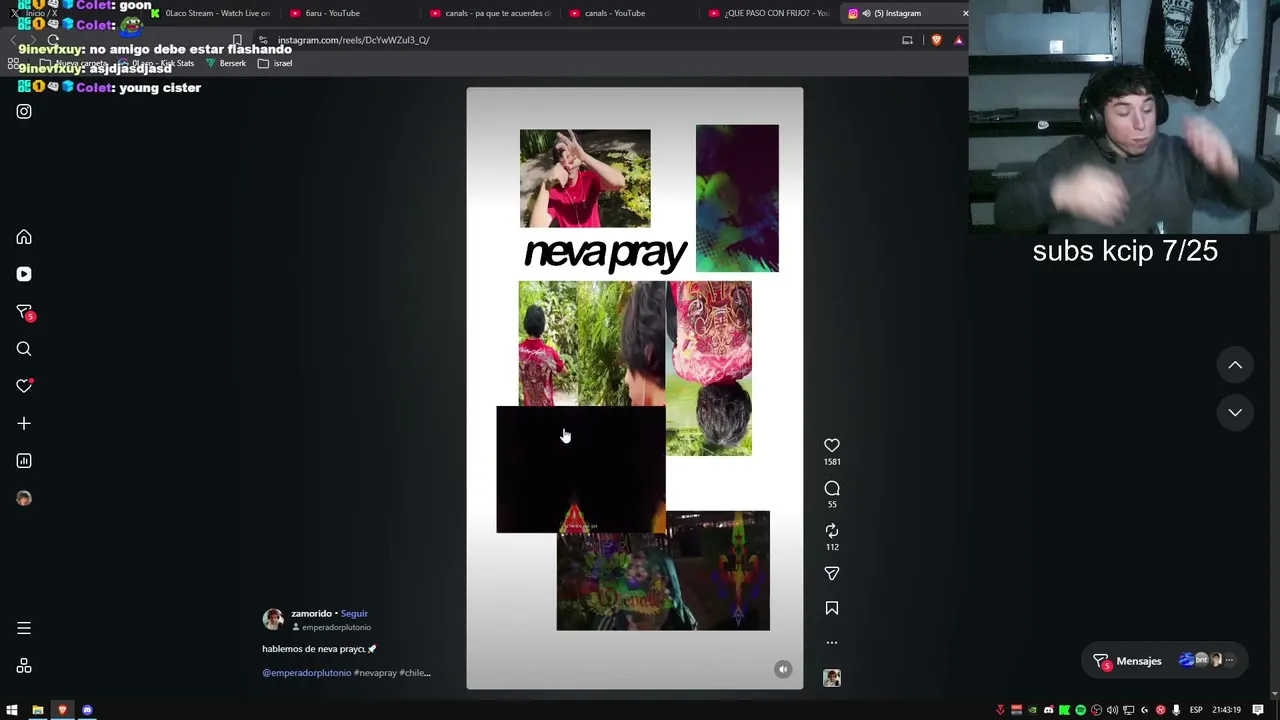Open the hamburger More menu
This screenshot has height=720, width=1280.
[24, 628]
